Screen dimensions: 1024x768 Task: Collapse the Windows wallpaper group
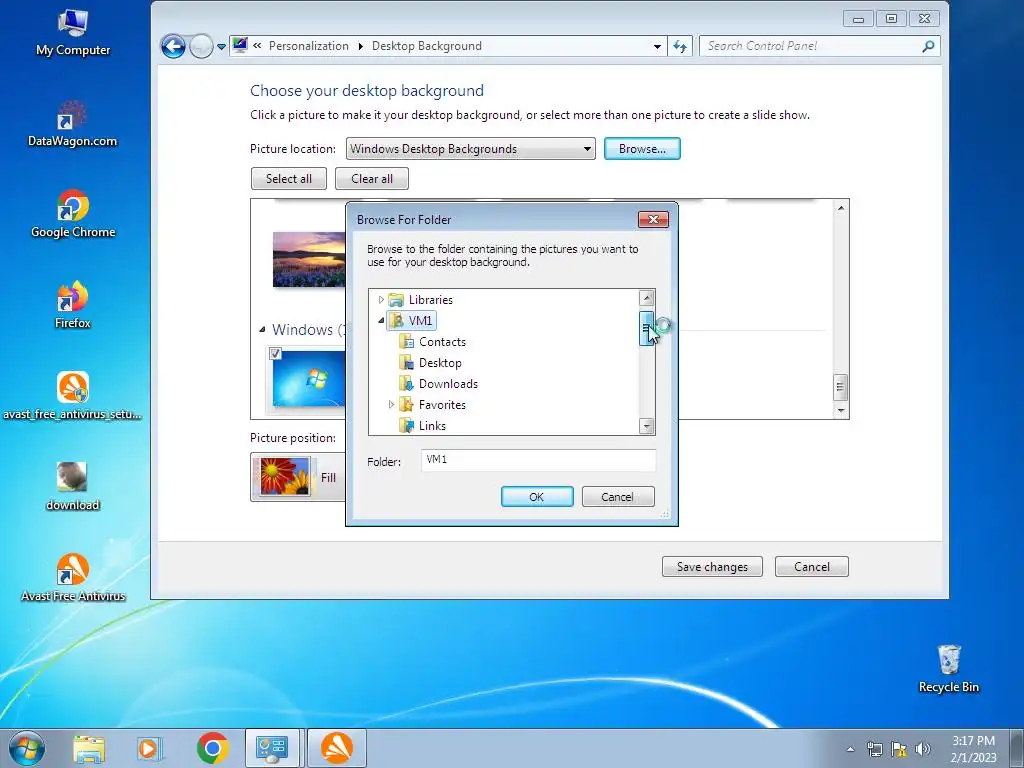pyautogui.click(x=262, y=329)
